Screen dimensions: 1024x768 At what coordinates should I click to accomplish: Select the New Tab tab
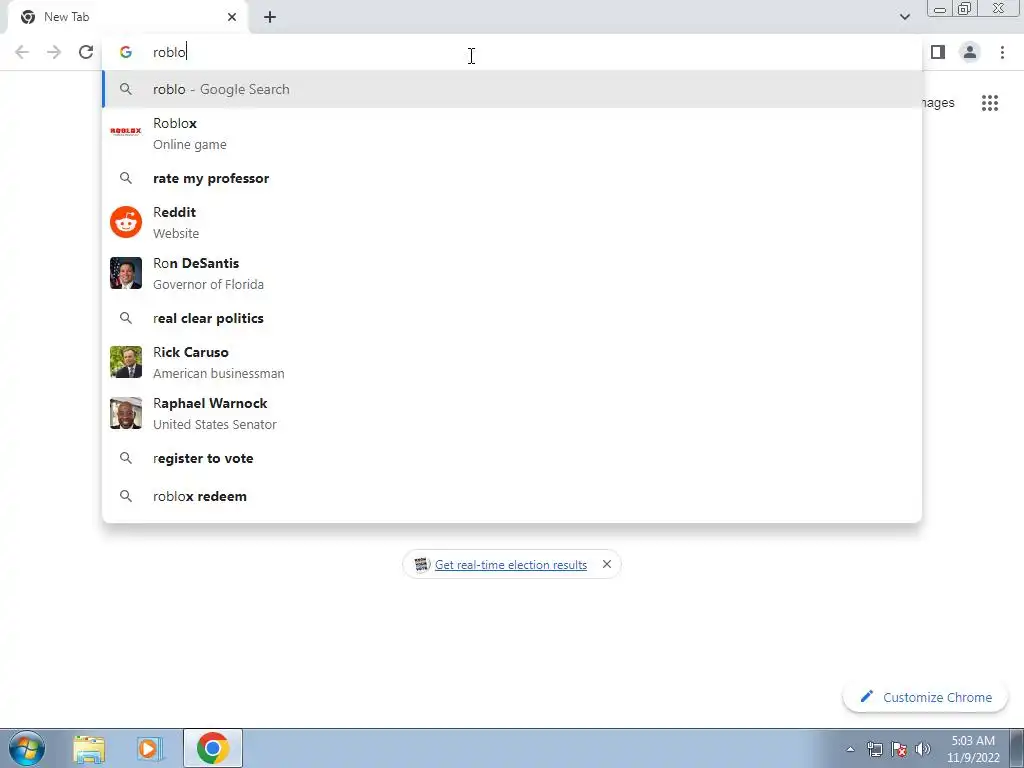point(127,18)
